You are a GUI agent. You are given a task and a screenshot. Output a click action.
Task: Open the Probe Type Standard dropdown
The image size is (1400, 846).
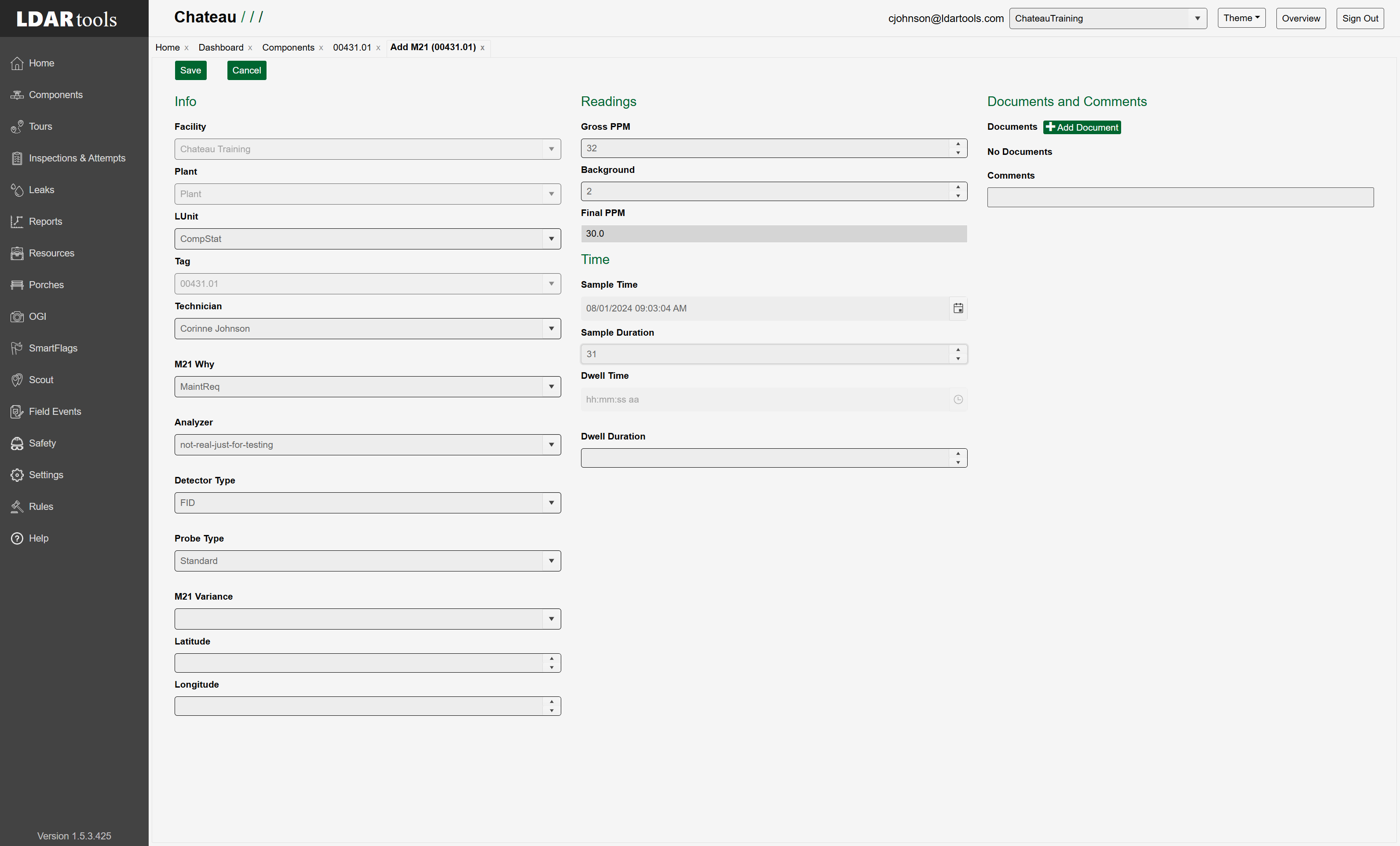[551, 561]
